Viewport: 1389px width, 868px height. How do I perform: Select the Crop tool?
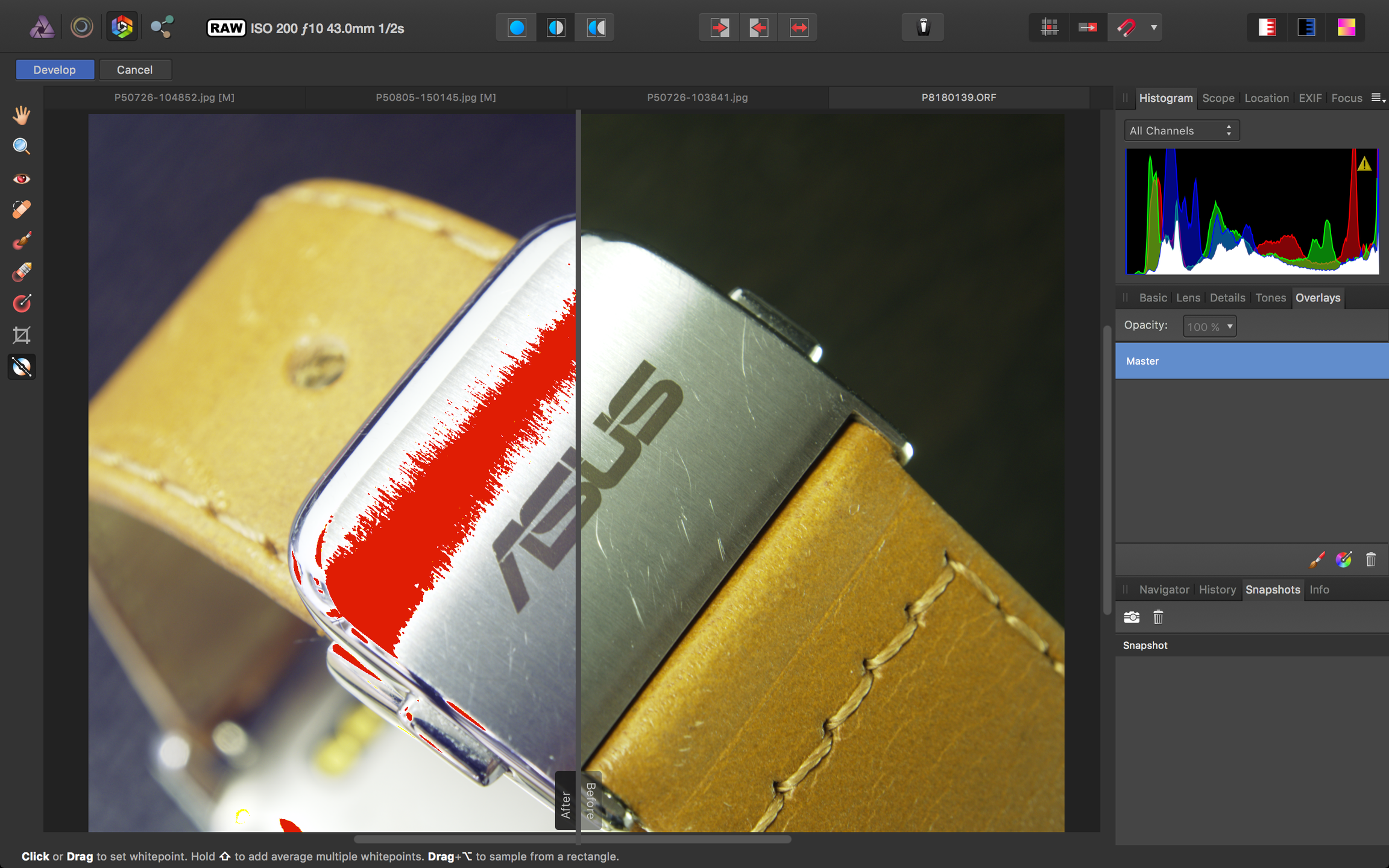tap(22, 335)
